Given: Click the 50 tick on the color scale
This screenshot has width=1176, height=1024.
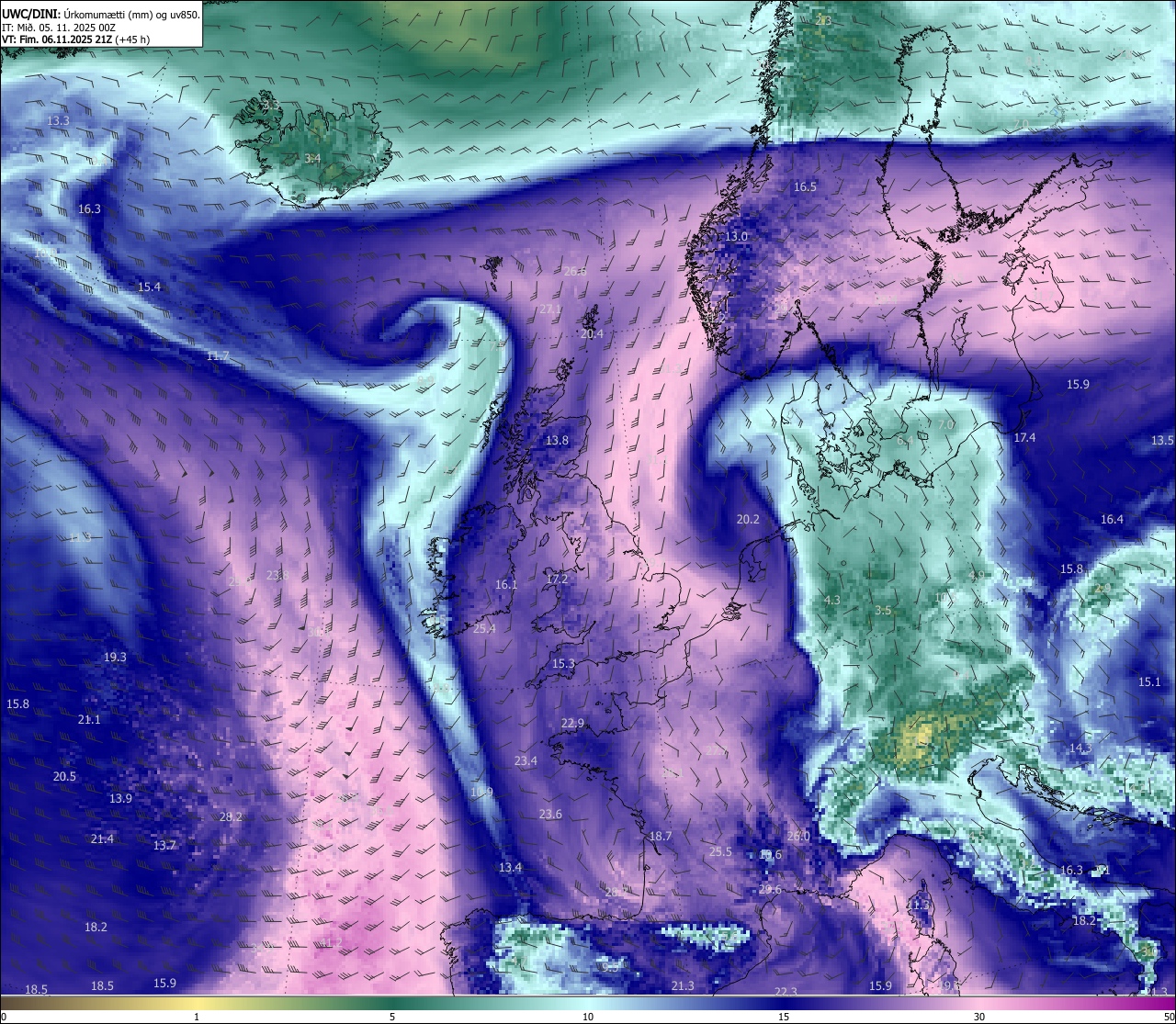Looking at the screenshot, I should (1169, 1017).
